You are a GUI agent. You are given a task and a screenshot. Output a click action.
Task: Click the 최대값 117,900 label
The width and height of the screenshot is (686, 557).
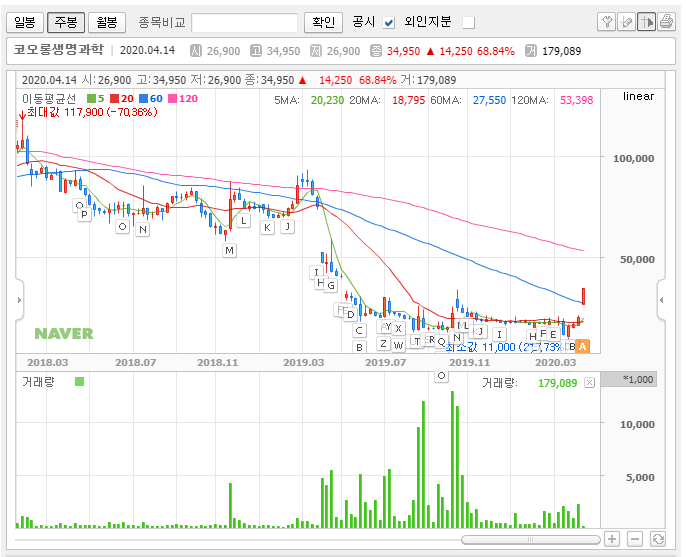pyautogui.click(x=92, y=112)
